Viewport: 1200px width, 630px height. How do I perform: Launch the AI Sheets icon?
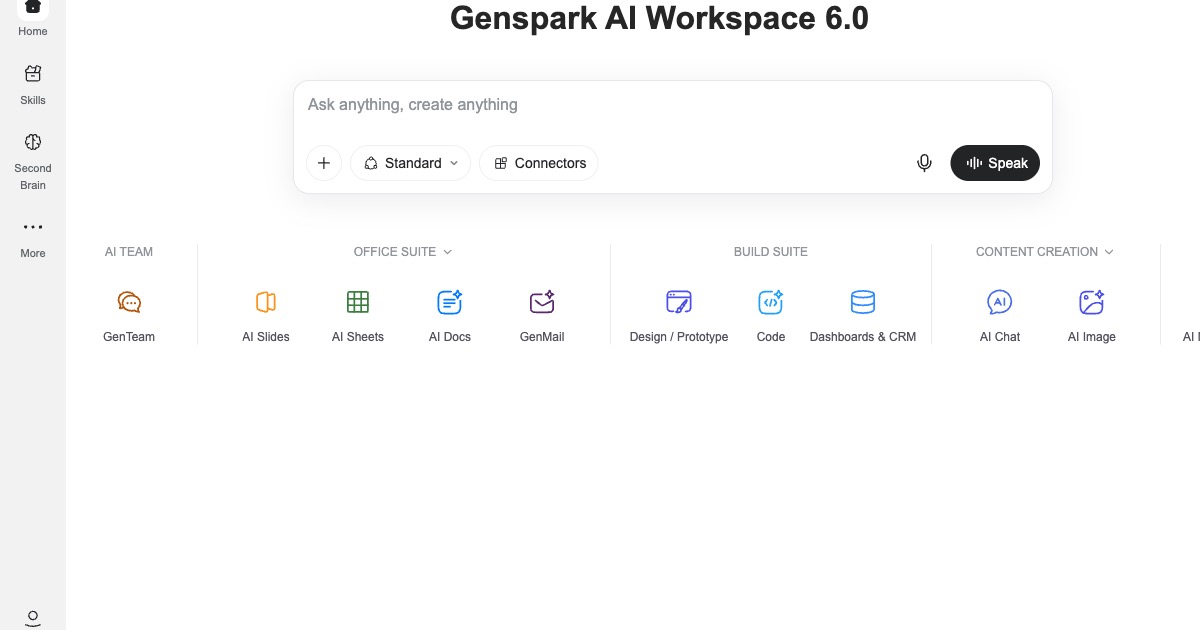click(x=358, y=302)
